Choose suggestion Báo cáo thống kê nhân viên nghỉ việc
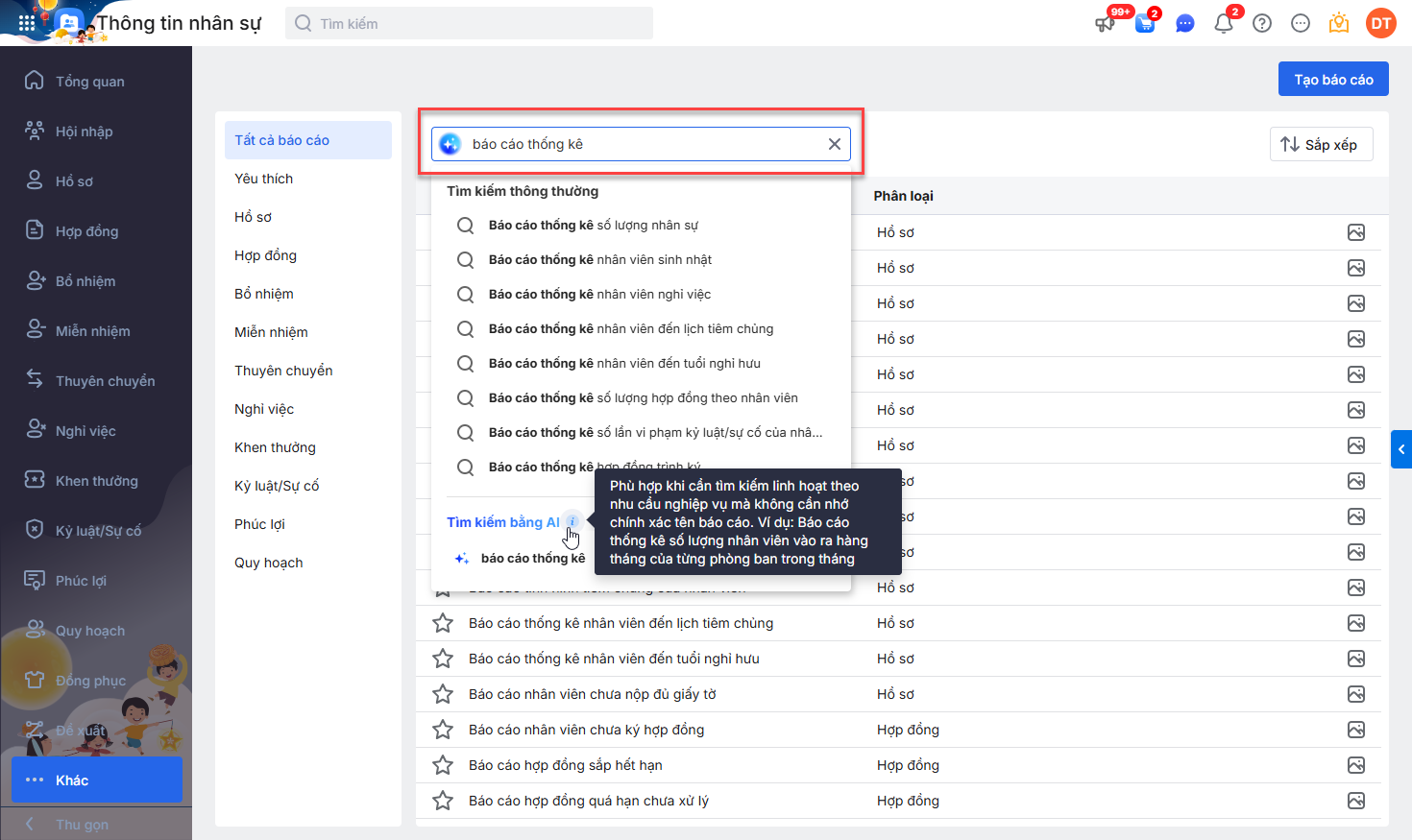The width and height of the screenshot is (1412, 840). coord(641,294)
